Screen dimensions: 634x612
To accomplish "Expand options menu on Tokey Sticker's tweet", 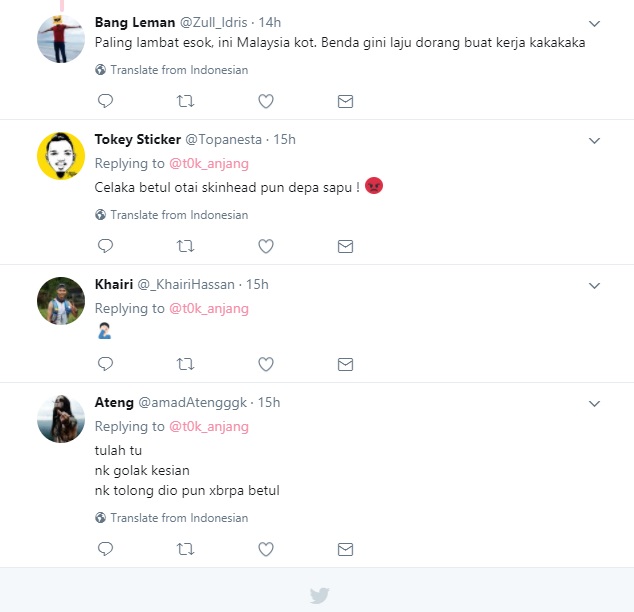I will click(594, 140).
